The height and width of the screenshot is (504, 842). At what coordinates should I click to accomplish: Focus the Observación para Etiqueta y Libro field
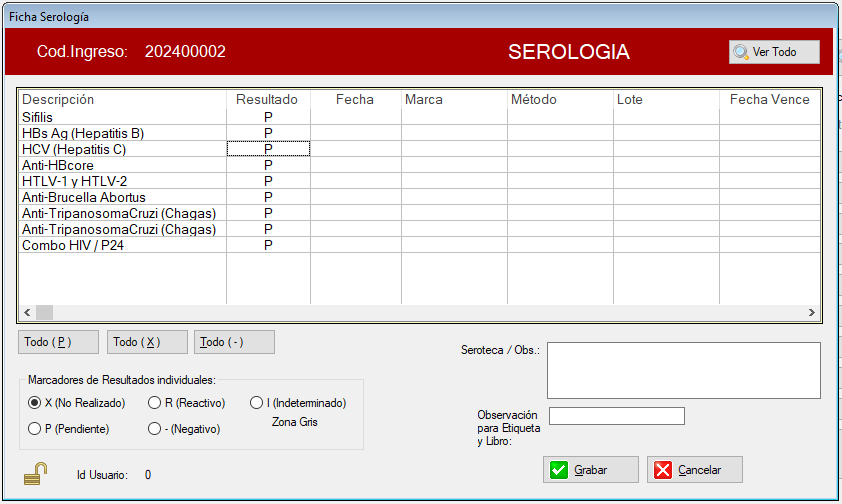pyautogui.click(x=616, y=416)
